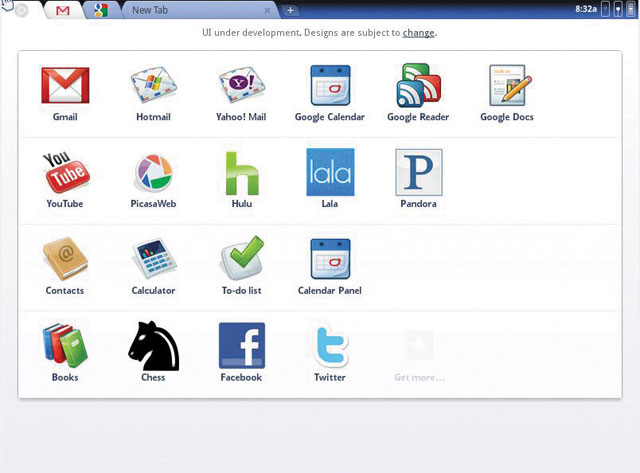Click the 'Pandora' label text

tap(418, 204)
